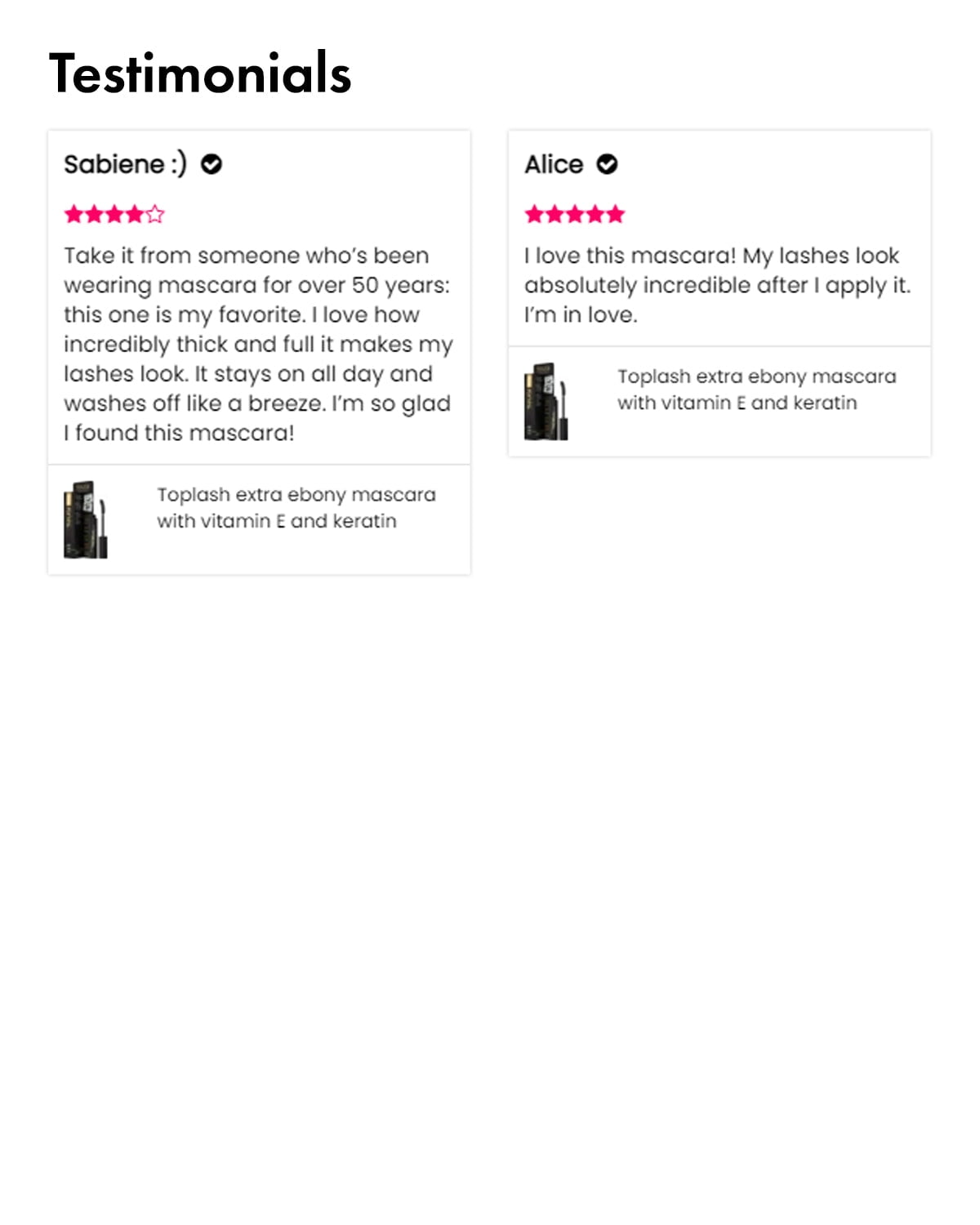
Task: Open Toplash mascara link in Sabiene's card
Action: (x=296, y=508)
